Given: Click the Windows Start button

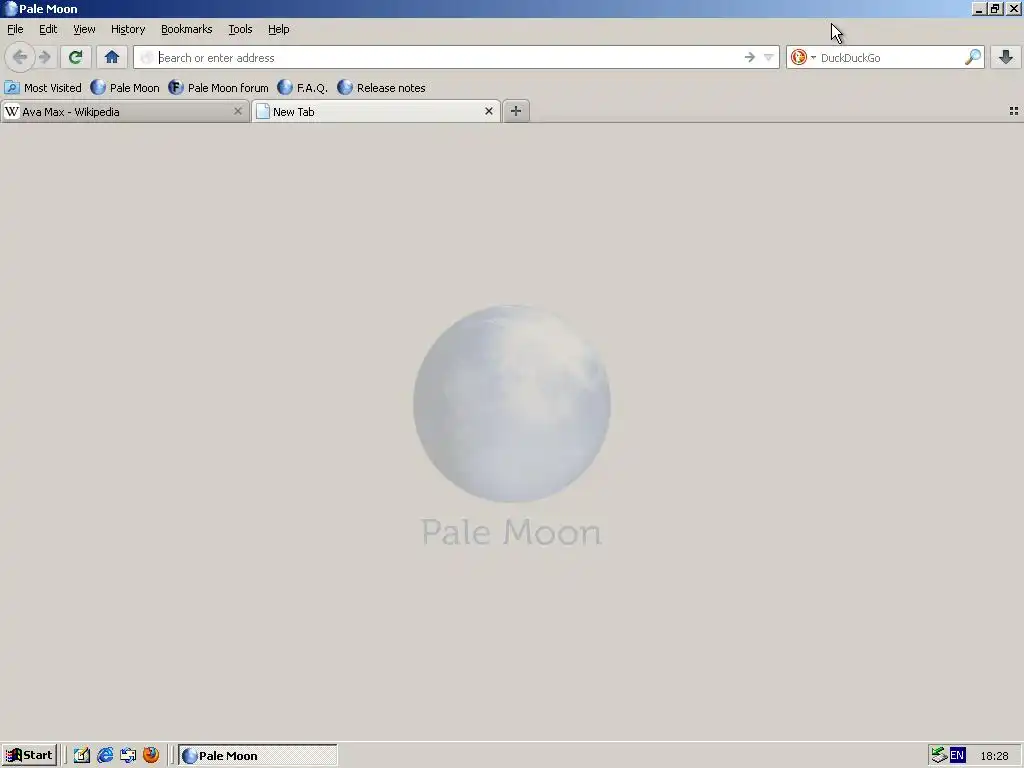Looking at the screenshot, I should click(x=29, y=756).
